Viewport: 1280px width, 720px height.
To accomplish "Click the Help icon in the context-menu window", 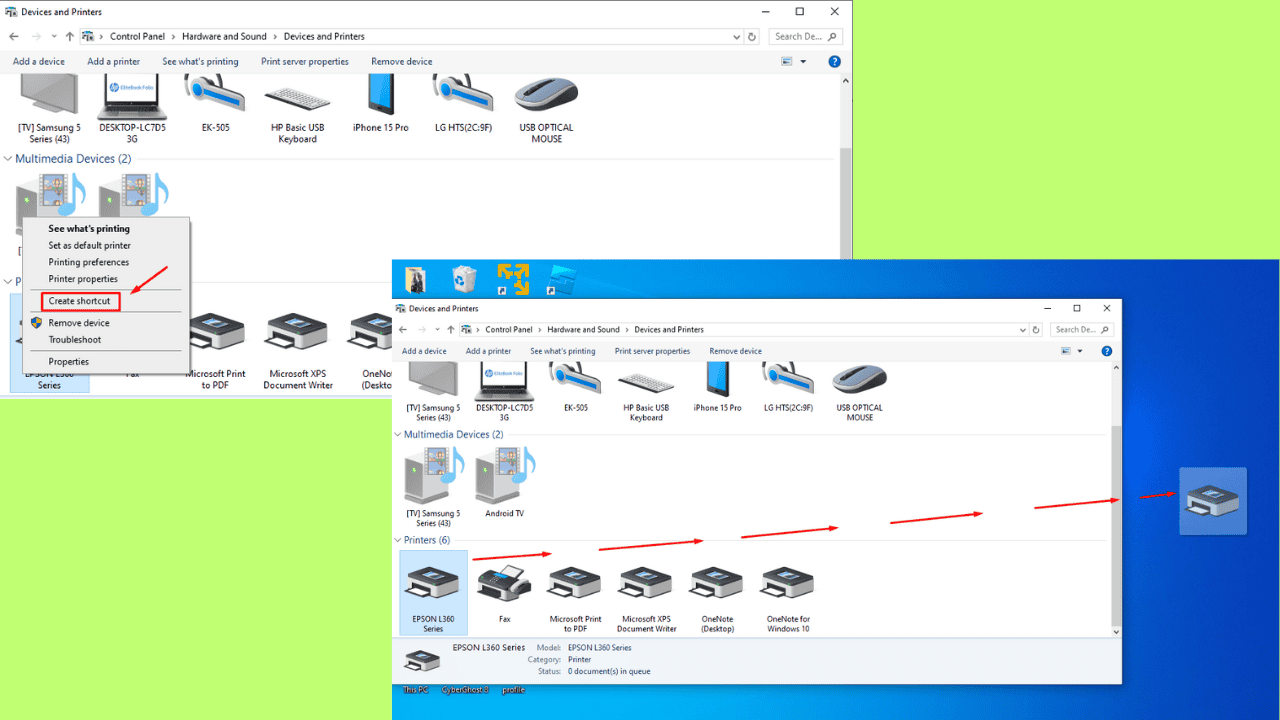I will pyautogui.click(x=835, y=62).
